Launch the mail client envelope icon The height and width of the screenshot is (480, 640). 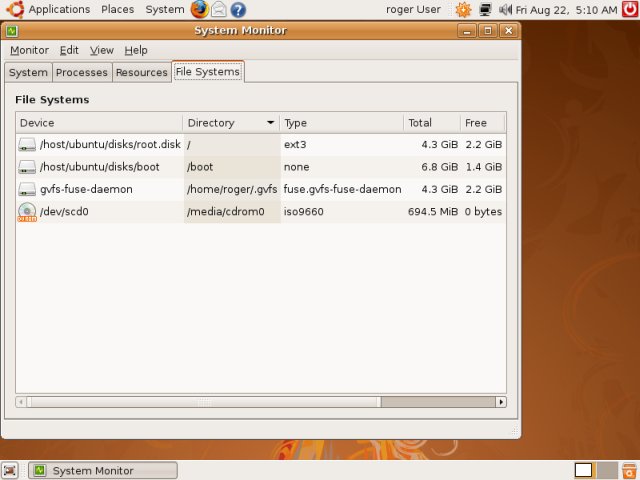click(x=219, y=9)
